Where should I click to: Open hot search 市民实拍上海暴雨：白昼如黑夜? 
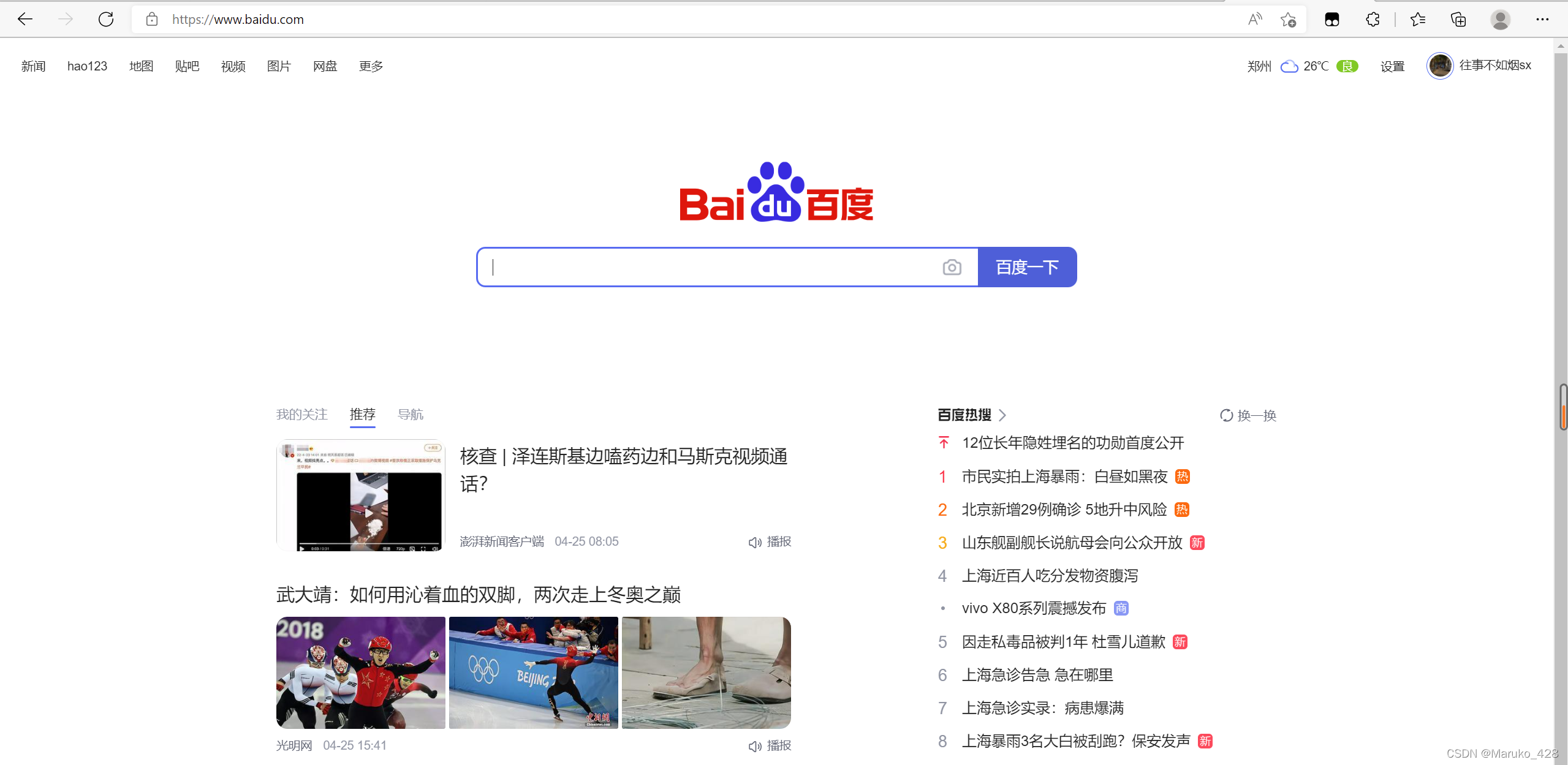point(1065,477)
